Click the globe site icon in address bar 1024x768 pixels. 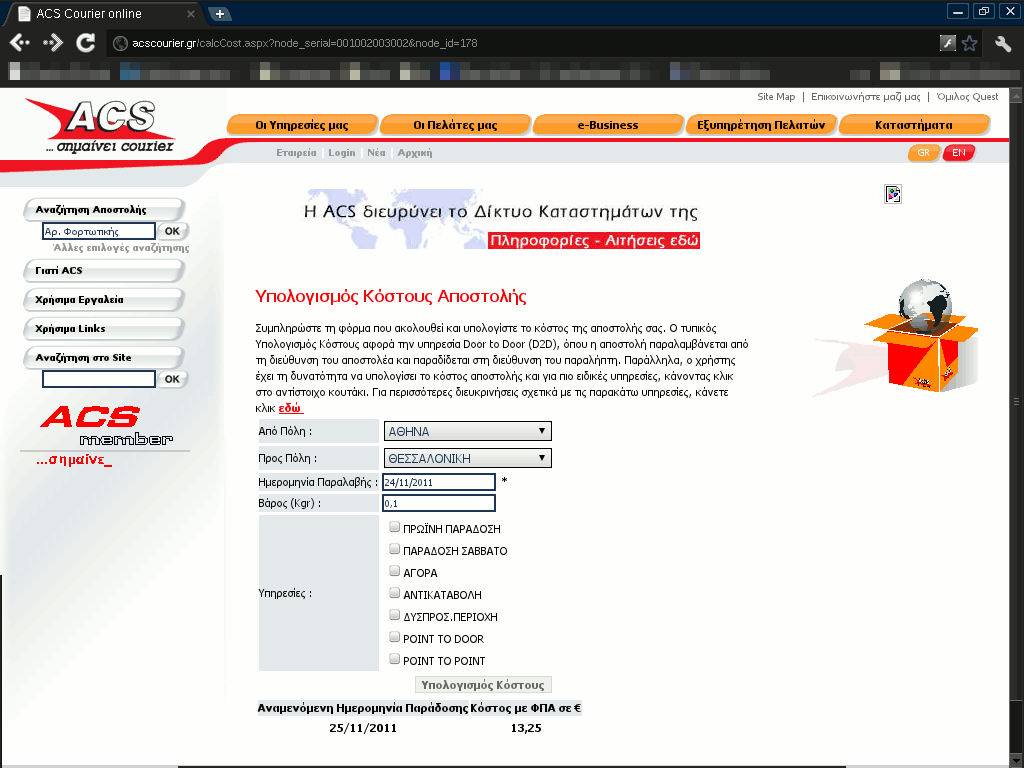point(120,43)
